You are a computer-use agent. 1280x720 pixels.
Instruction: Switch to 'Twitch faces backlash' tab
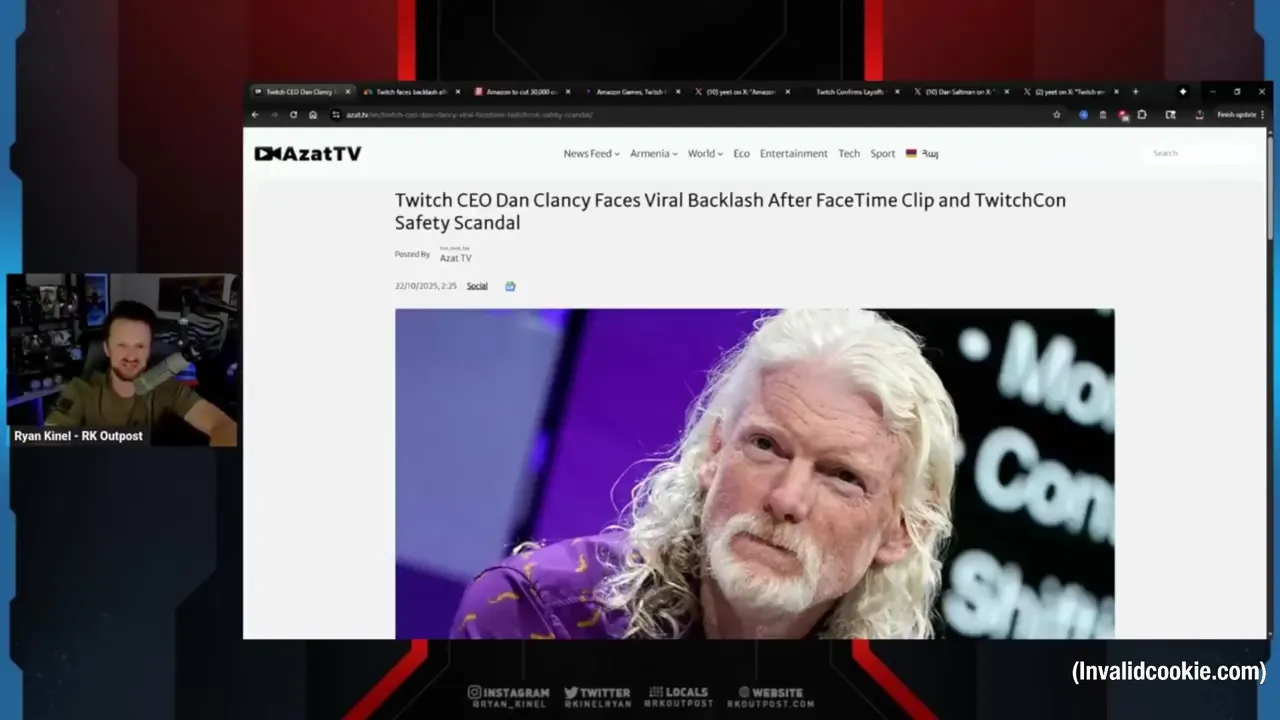click(x=411, y=92)
